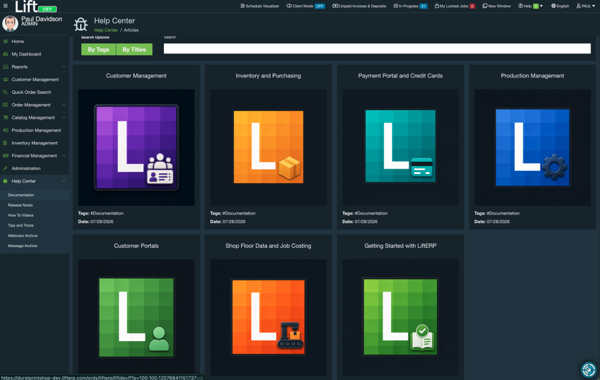Change the English language setting

(x=560, y=6)
